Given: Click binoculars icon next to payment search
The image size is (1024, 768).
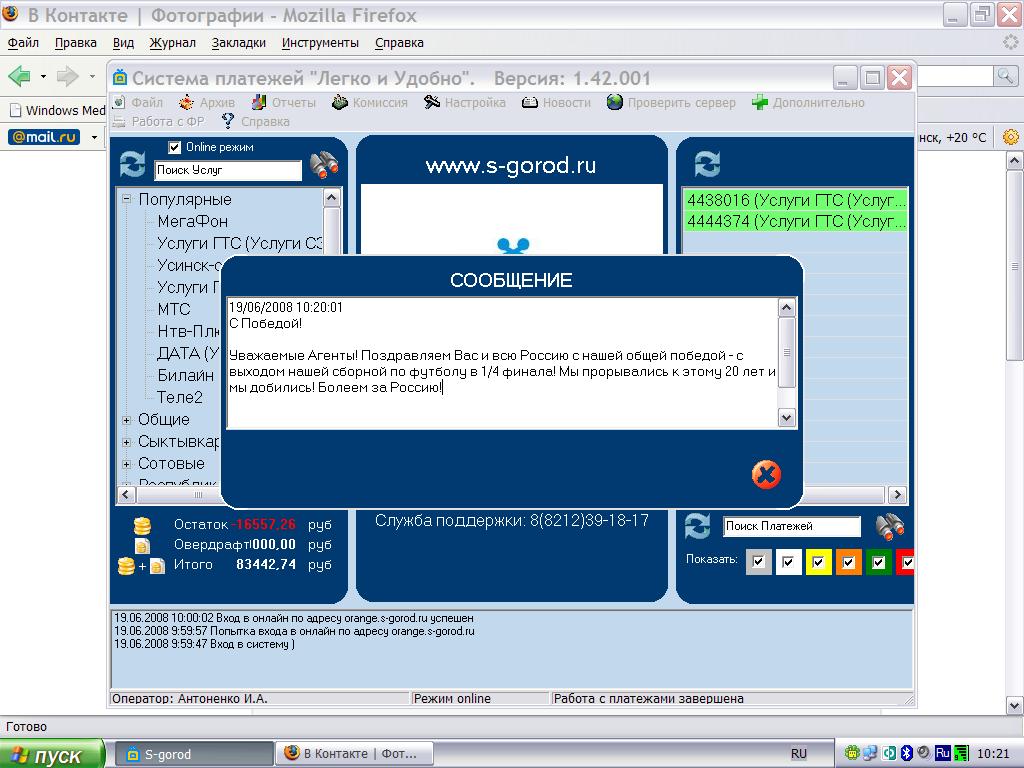Looking at the screenshot, I should (x=889, y=525).
